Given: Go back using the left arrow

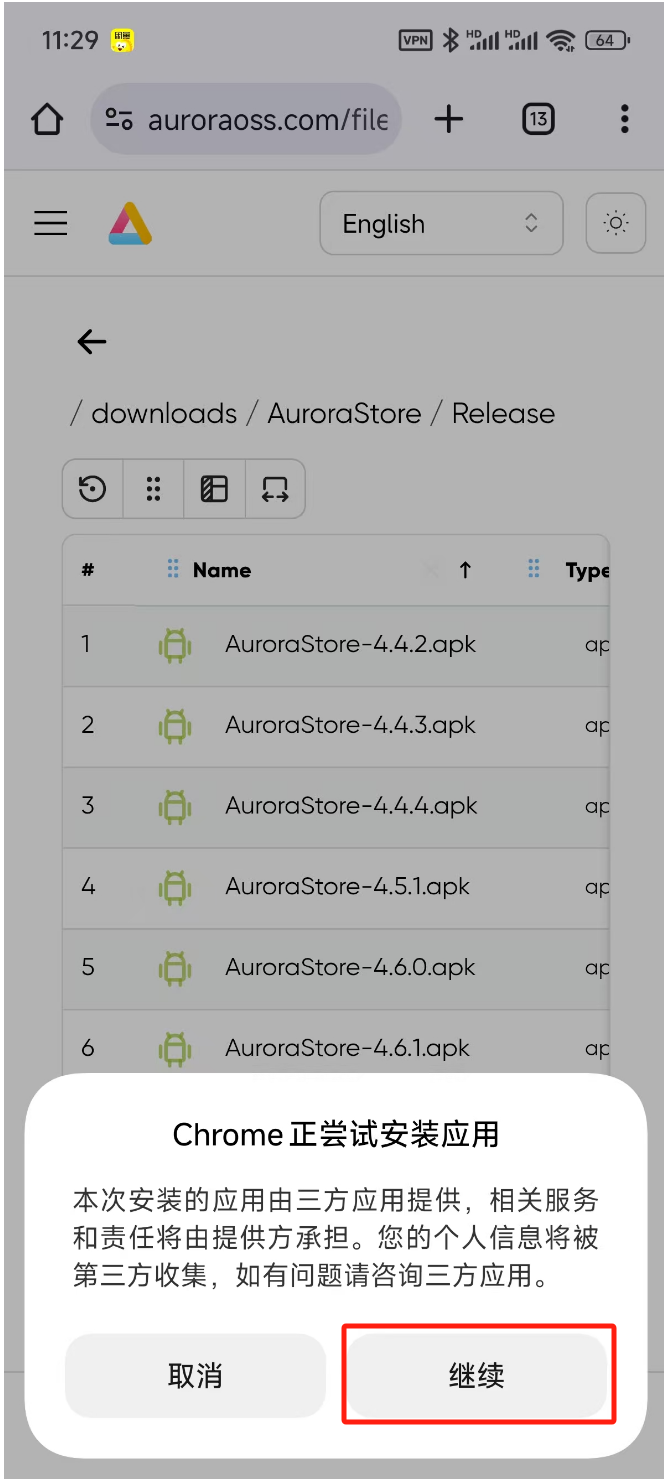Looking at the screenshot, I should click(x=92, y=342).
